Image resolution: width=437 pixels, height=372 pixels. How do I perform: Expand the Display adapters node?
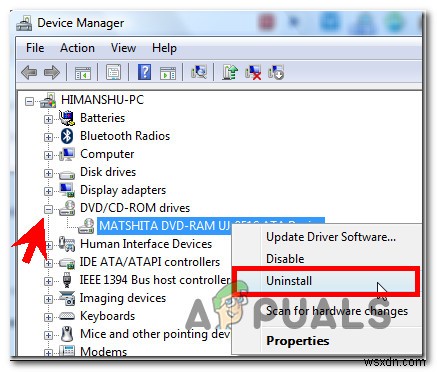pos(49,191)
